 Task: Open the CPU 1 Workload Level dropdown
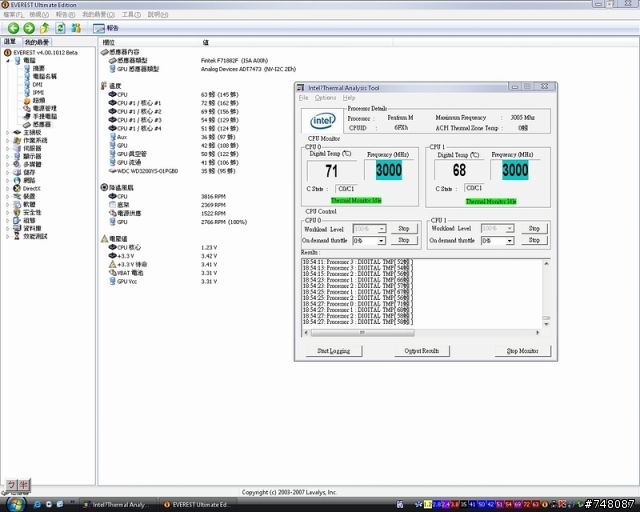509,229
